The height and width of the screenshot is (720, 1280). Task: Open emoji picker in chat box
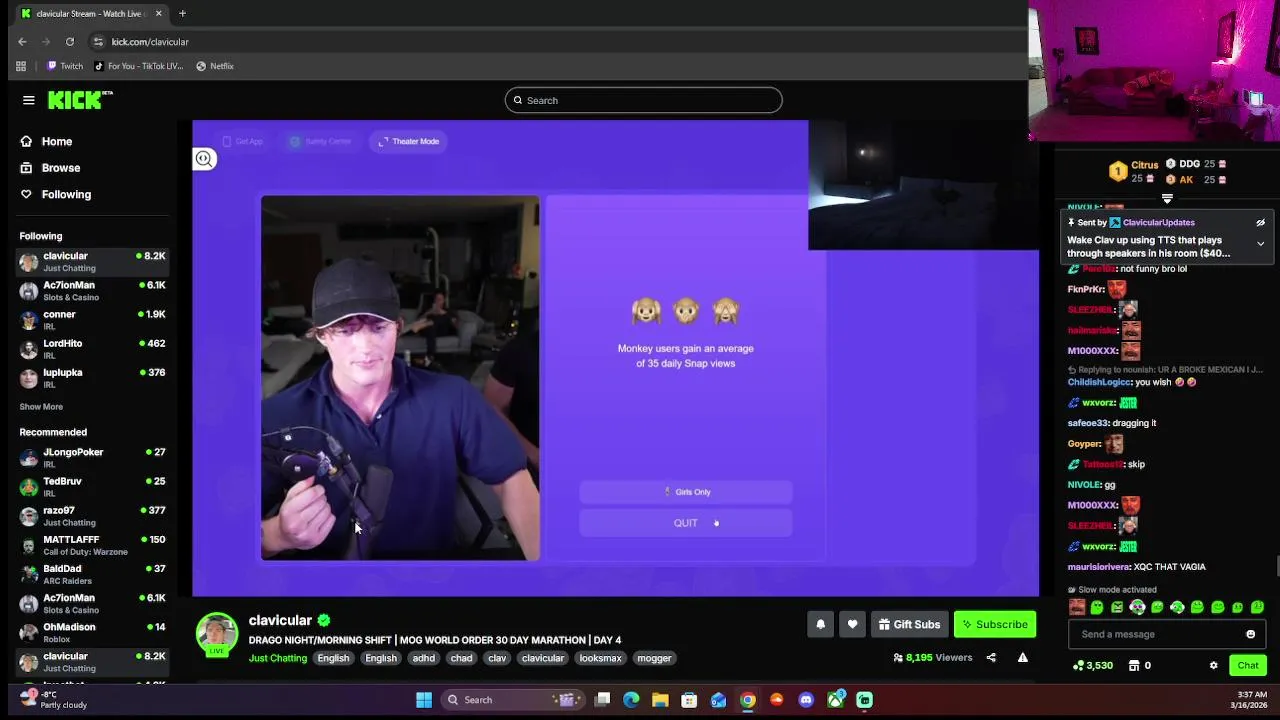(x=1250, y=634)
